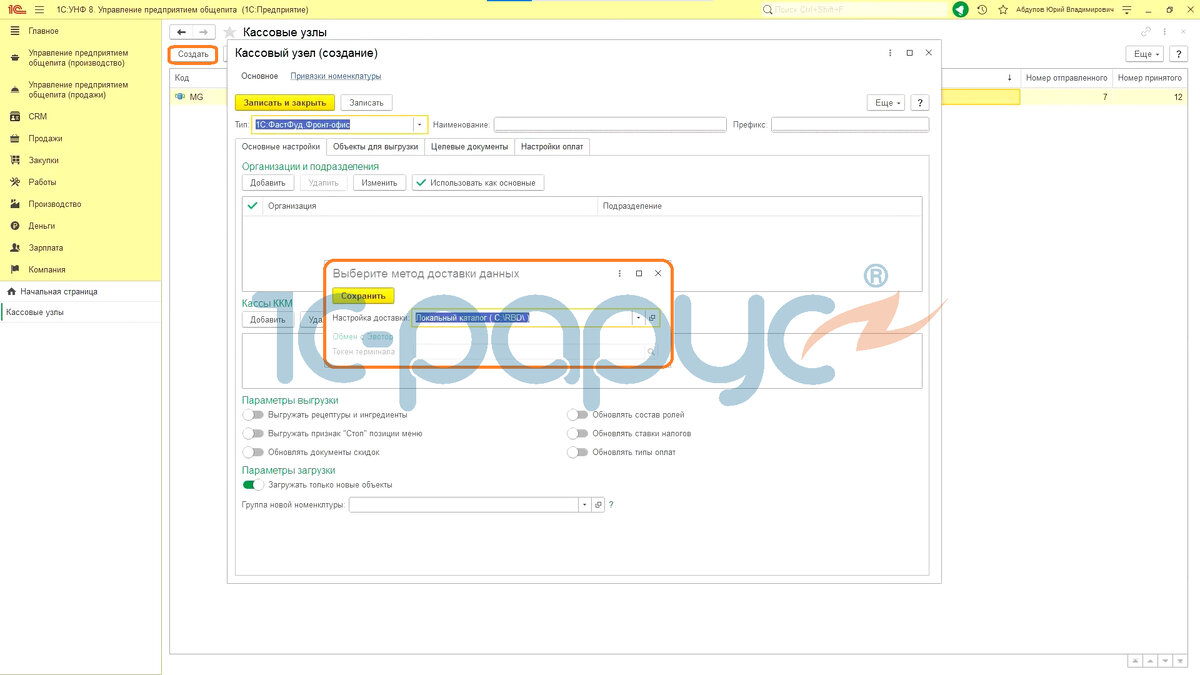This screenshot has height=675, width=1200.
Task: Open Кассовые узлы item in open-windows panel
Action: [x=80, y=312]
